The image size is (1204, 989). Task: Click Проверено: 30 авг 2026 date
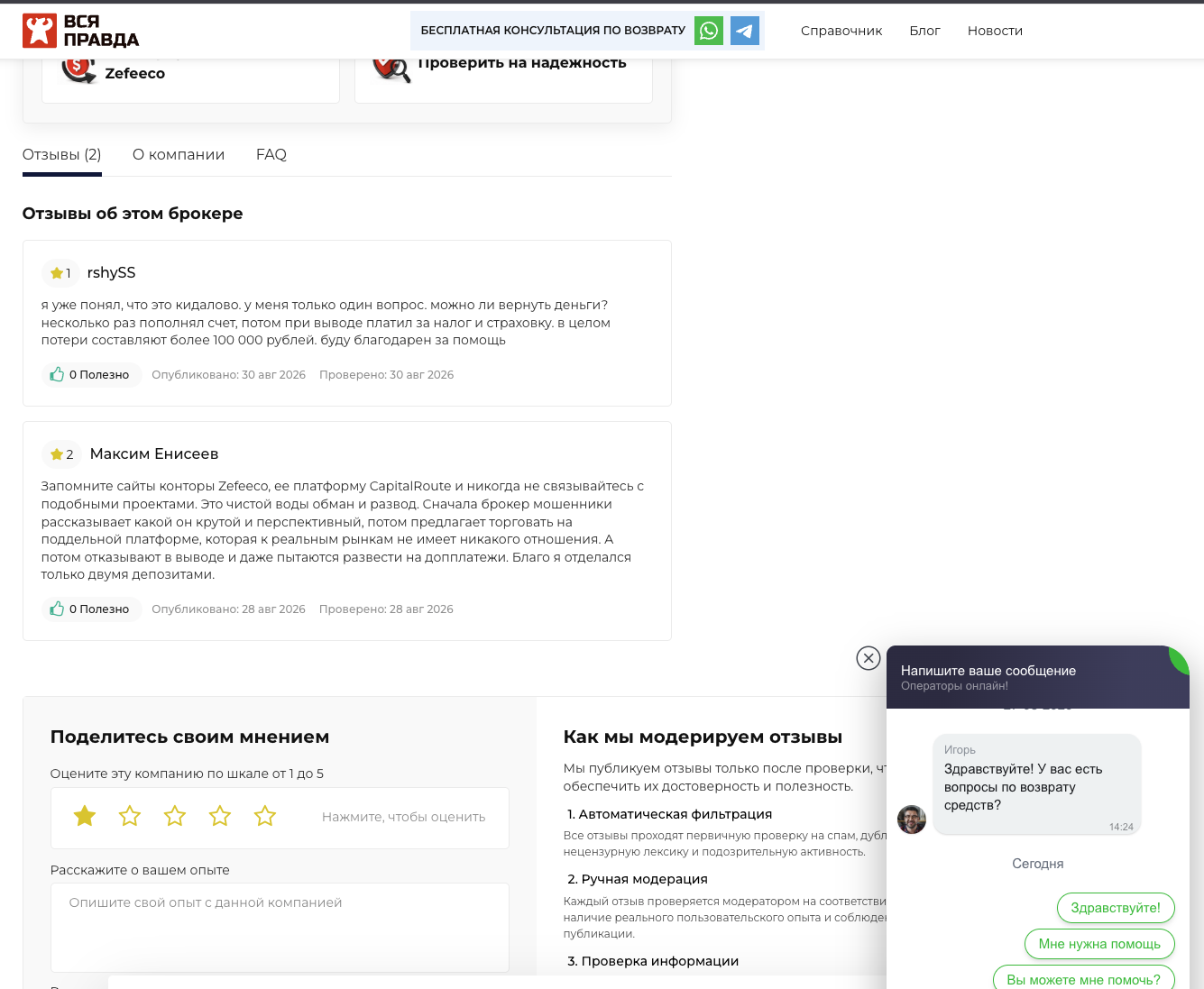(x=386, y=375)
